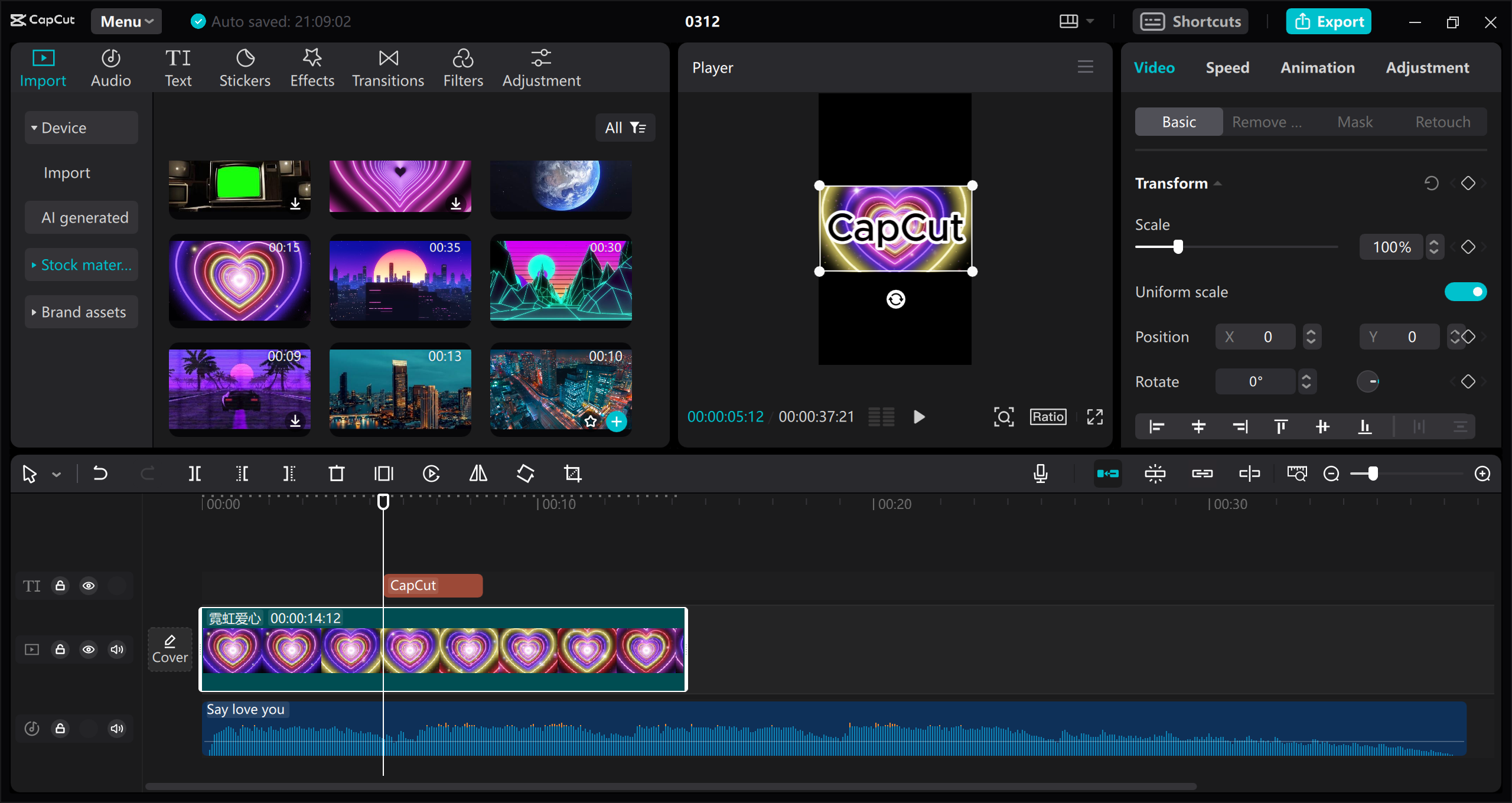The width and height of the screenshot is (1512, 803).
Task: Click the voiceover microphone icon
Action: [1041, 473]
